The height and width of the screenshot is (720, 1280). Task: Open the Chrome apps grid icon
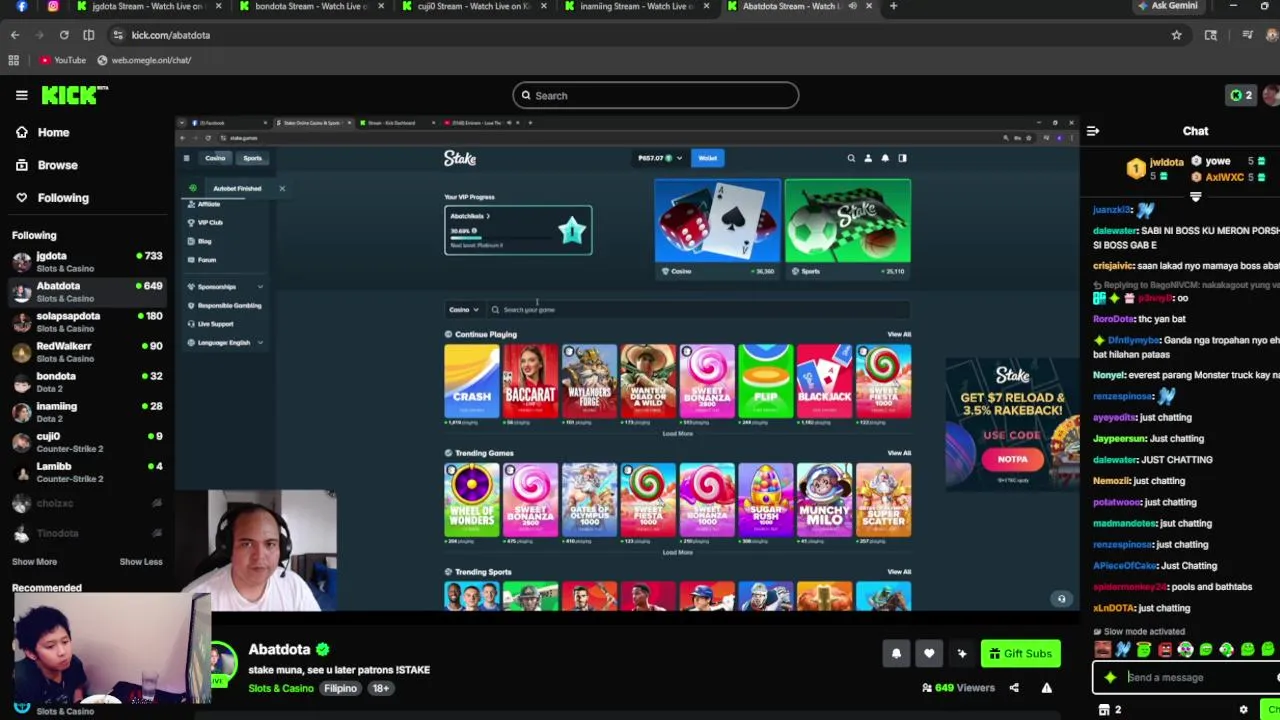14,60
